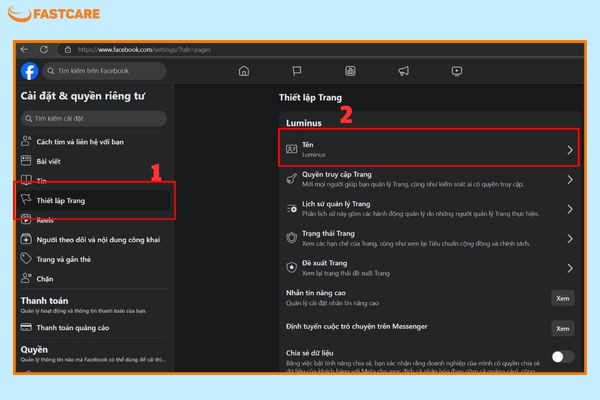Open the Video play icon in top navigation
Screen dimensions: 600x400
[x=457, y=71]
